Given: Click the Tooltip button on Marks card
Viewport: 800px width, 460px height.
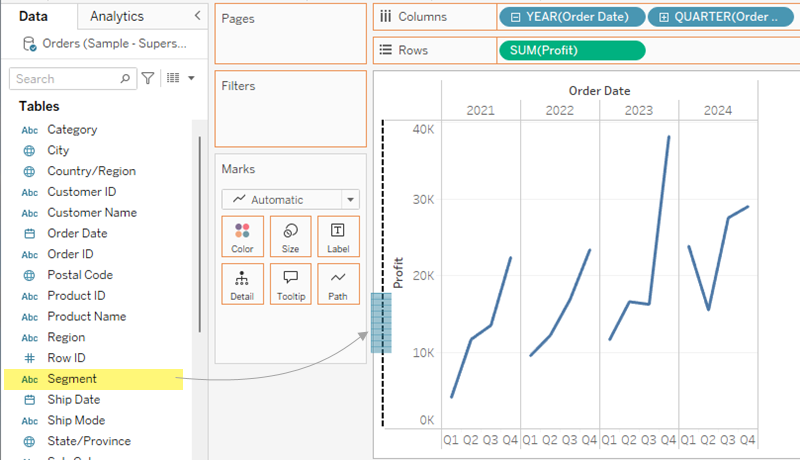Looking at the screenshot, I should click(x=290, y=284).
